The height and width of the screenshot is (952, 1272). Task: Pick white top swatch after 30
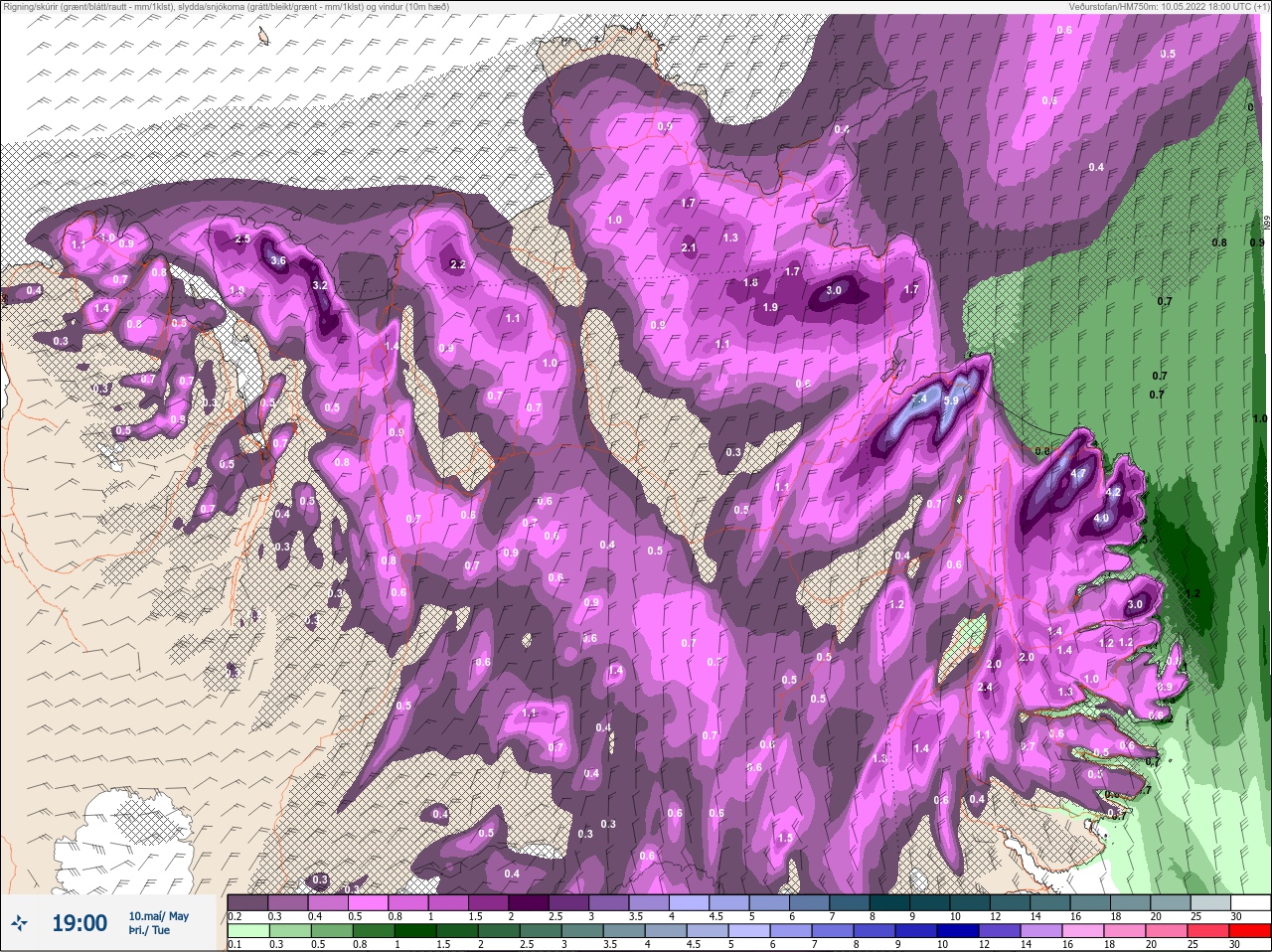coord(1251,902)
